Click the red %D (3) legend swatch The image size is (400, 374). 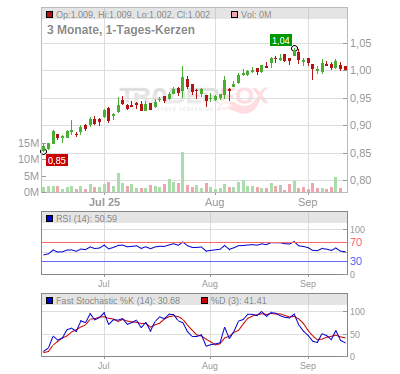click(205, 301)
